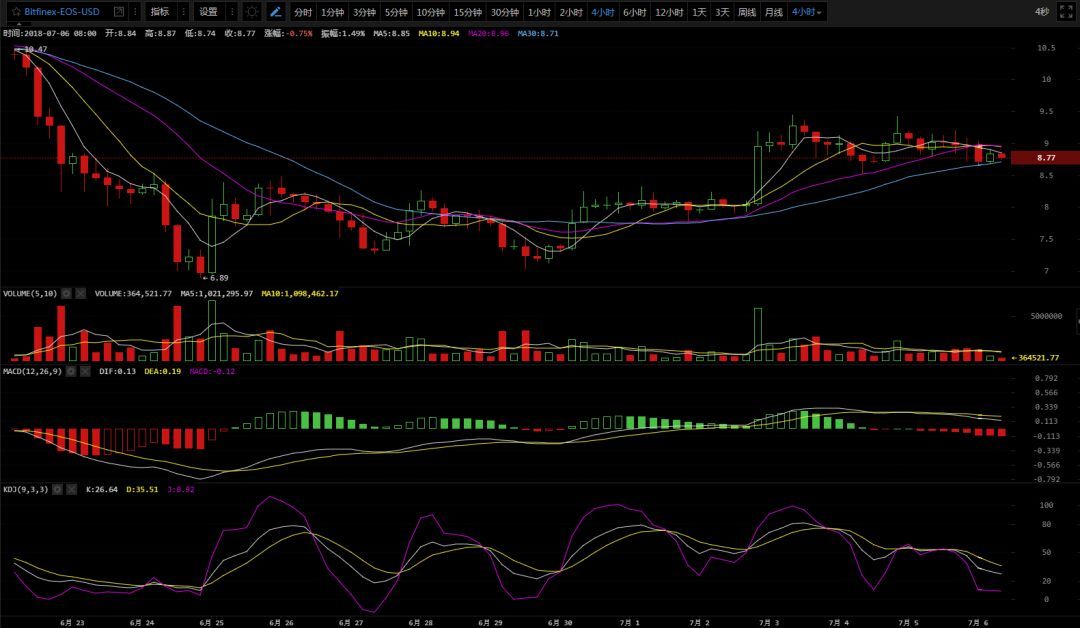Select the 12小时 interval
1080x628 pixels.
[669, 12]
